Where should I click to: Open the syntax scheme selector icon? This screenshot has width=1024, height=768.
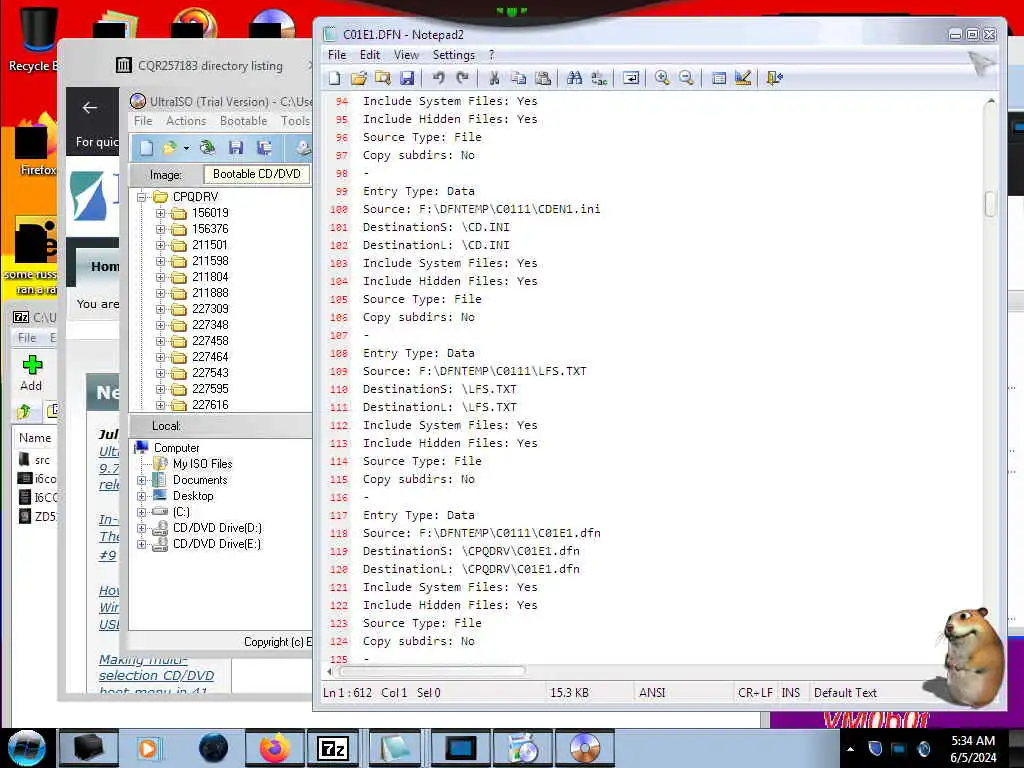point(718,78)
